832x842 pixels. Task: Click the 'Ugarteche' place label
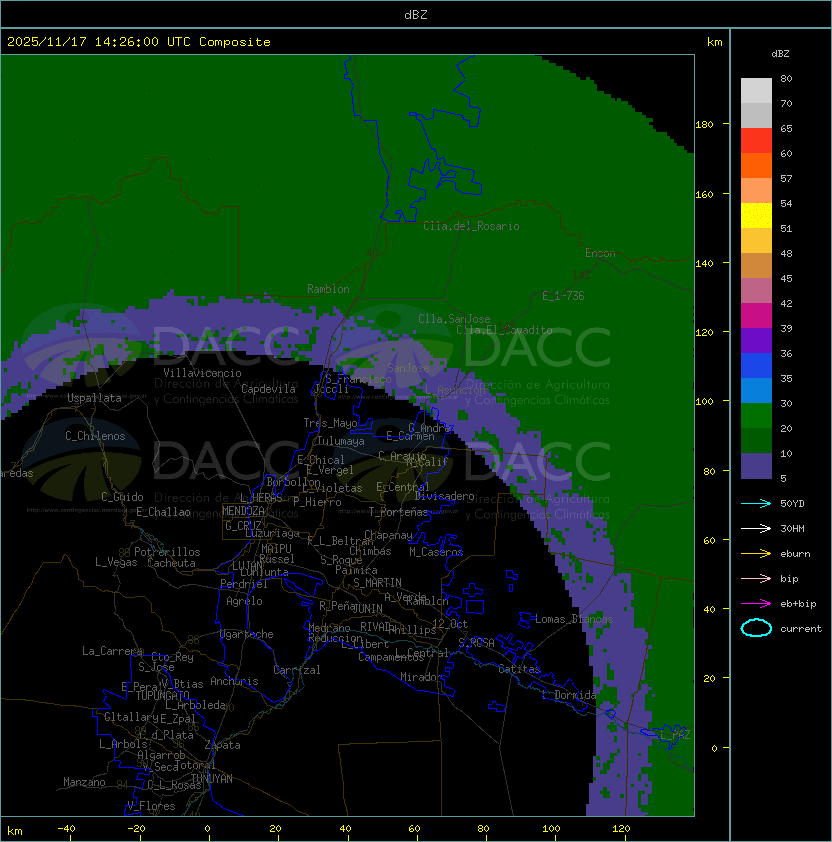[x=247, y=634]
